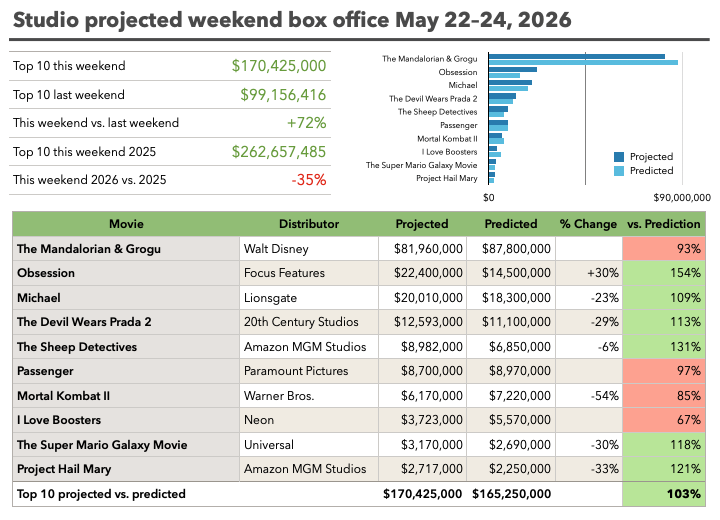
Task: Select 'The Super Mario Galaxy Movie' table cell
Action: pos(126,445)
